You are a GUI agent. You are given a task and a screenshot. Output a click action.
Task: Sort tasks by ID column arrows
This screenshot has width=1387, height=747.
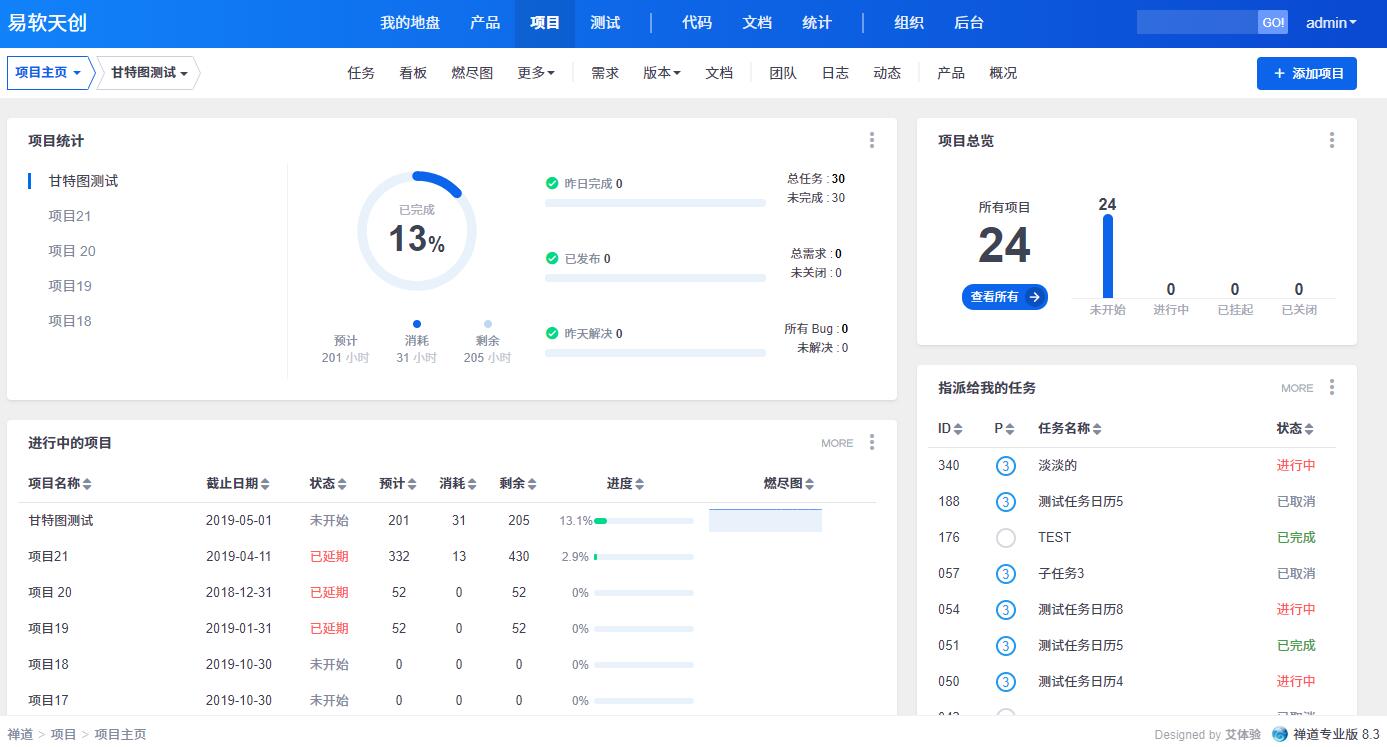[x=958, y=429]
